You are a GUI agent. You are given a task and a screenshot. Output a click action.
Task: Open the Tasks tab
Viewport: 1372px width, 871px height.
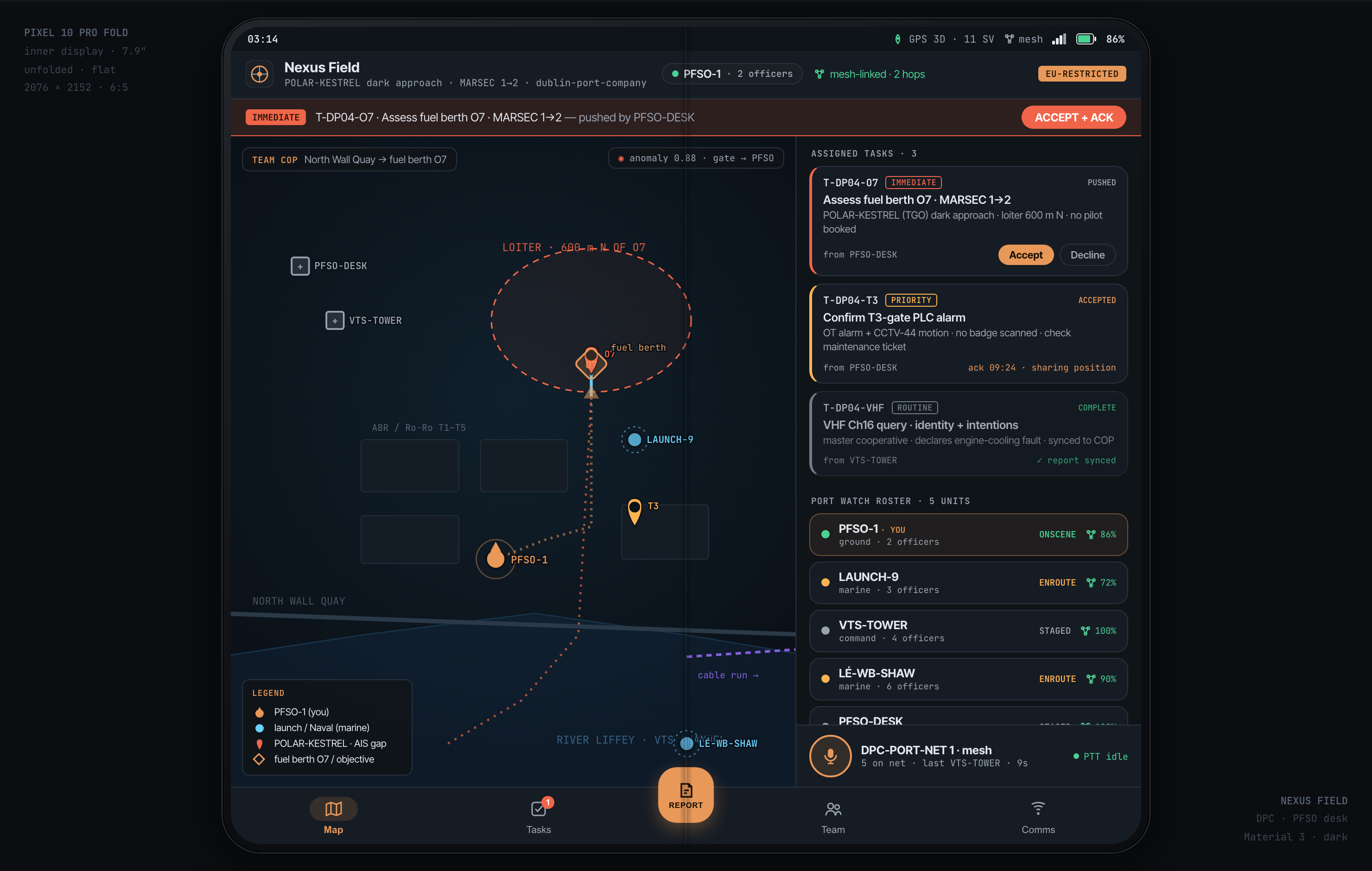coord(539,816)
